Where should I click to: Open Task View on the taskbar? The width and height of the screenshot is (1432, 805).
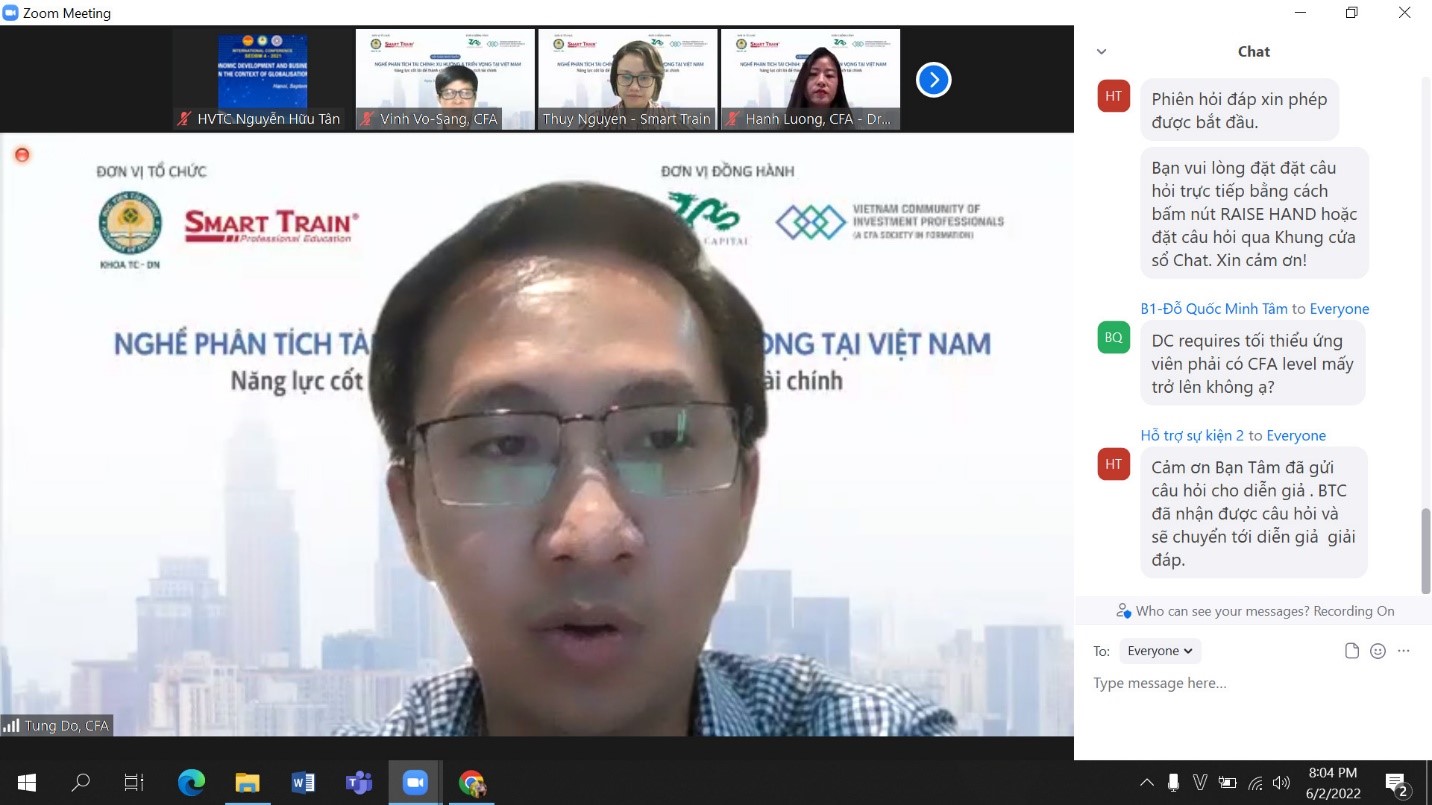pos(134,782)
